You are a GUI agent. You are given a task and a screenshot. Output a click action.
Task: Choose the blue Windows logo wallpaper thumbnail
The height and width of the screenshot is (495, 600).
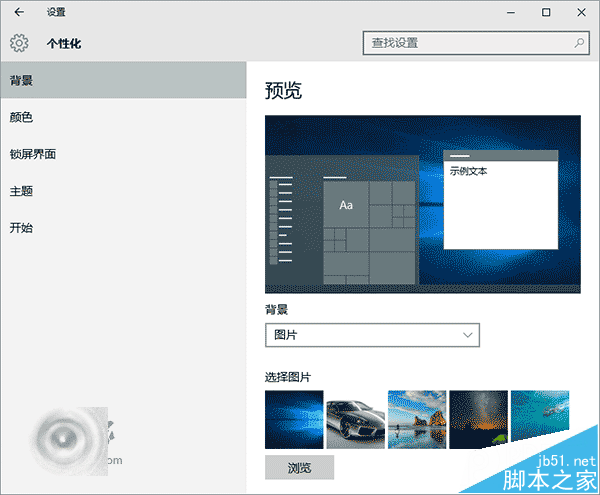[x=294, y=419]
